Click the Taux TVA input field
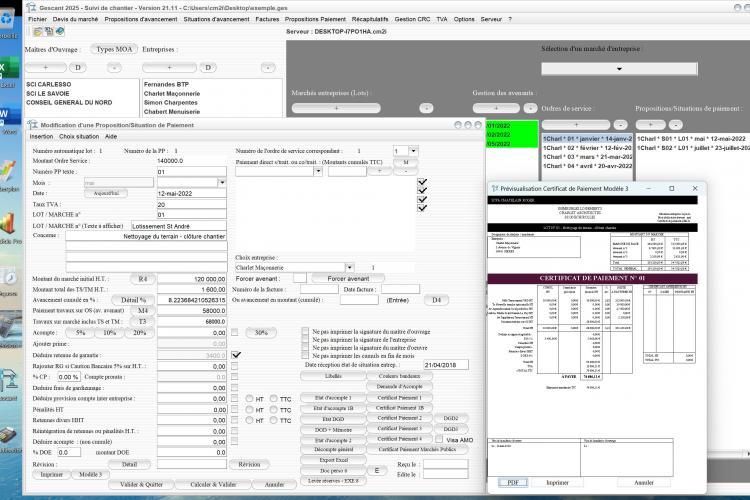The image size is (750, 500). (191, 204)
